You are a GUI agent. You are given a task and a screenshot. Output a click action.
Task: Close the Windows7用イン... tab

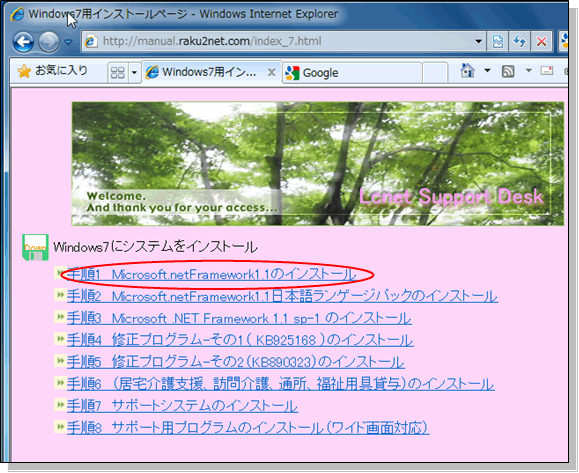pyautogui.click(x=271, y=72)
